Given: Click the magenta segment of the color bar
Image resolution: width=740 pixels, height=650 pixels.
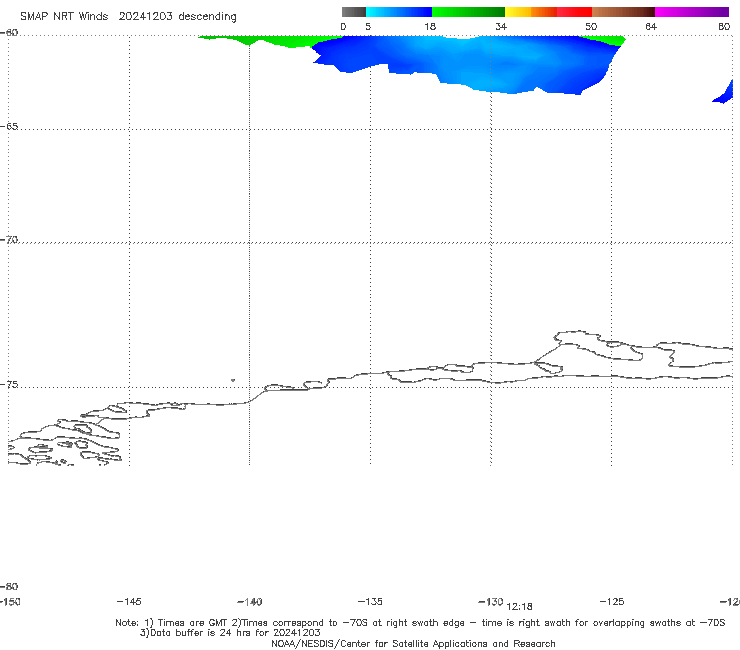Looking at the screenshot, I should (692, 12).
